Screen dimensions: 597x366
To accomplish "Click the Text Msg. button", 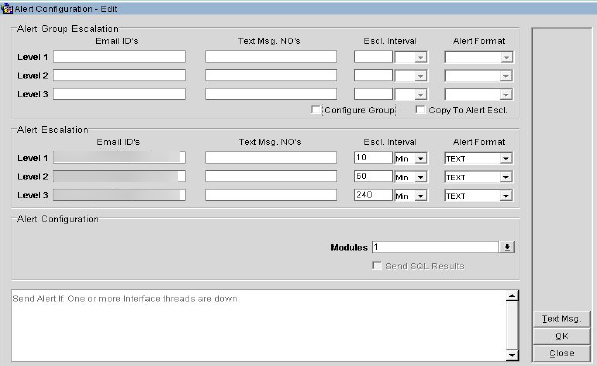I will 562,318.
